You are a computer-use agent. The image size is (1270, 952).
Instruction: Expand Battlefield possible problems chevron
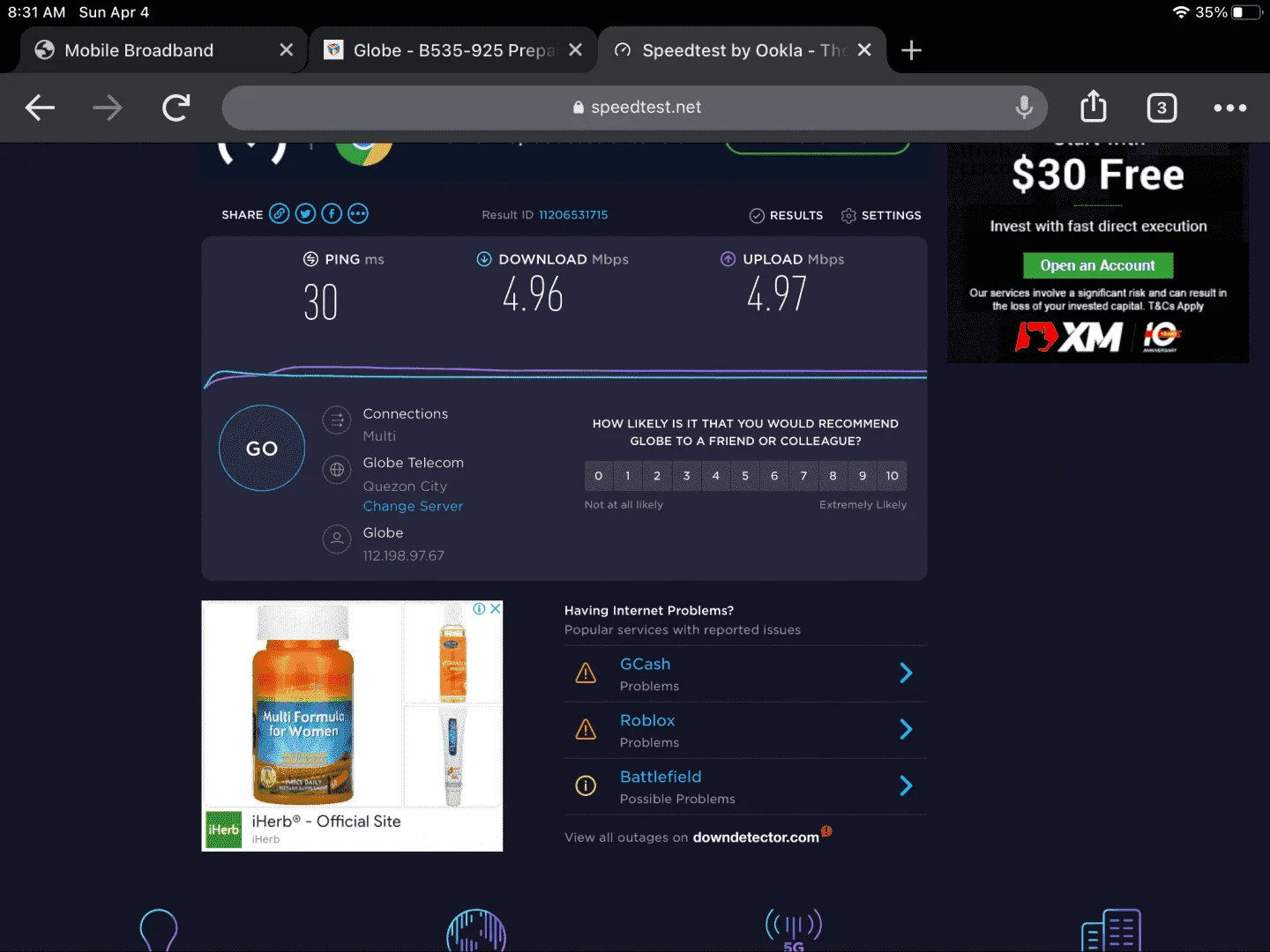point(906,785)
